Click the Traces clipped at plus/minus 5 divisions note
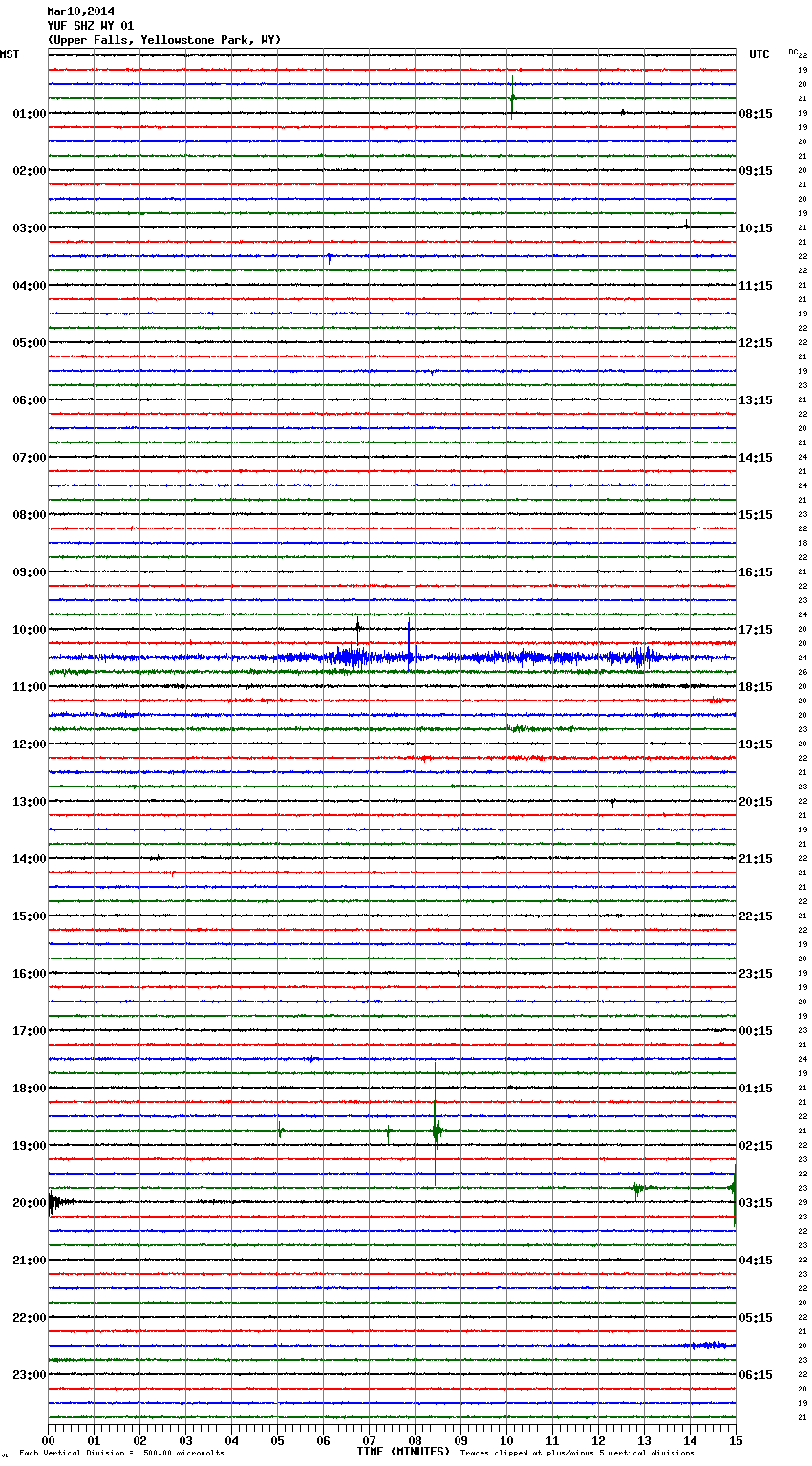This screenshot has width=812, height=1466. pos(577,1453)
